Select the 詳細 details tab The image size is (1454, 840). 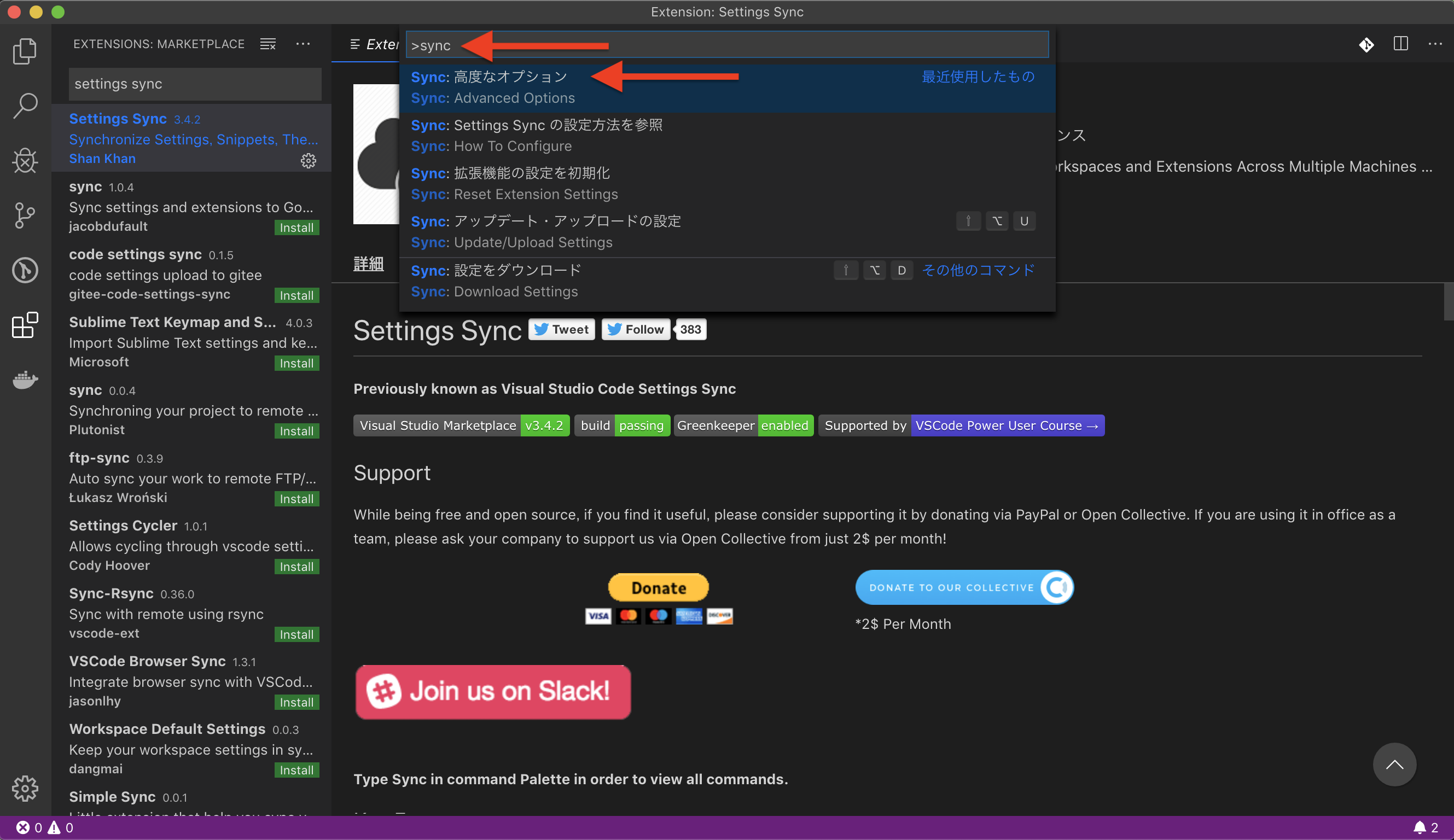pyautogui.click(x=368, y=264)
